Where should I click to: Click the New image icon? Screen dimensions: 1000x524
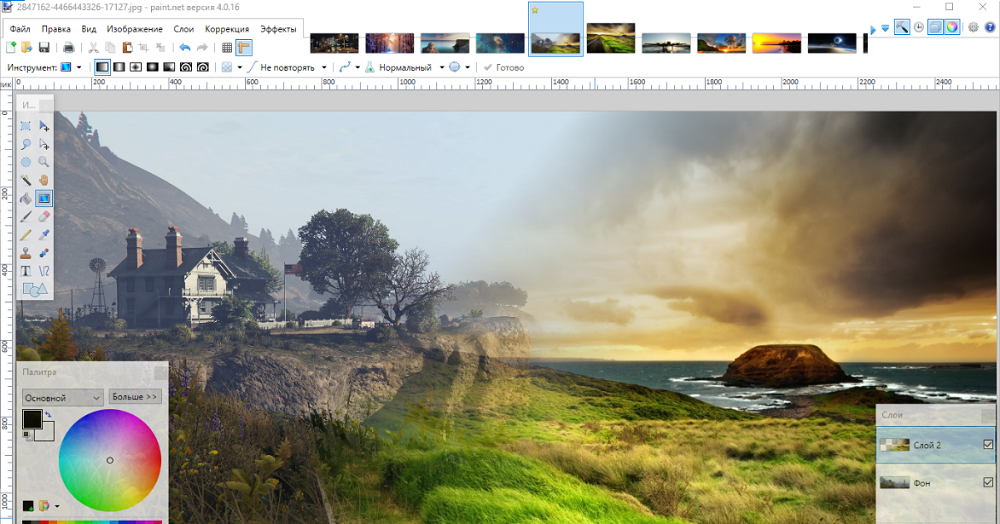11,47
